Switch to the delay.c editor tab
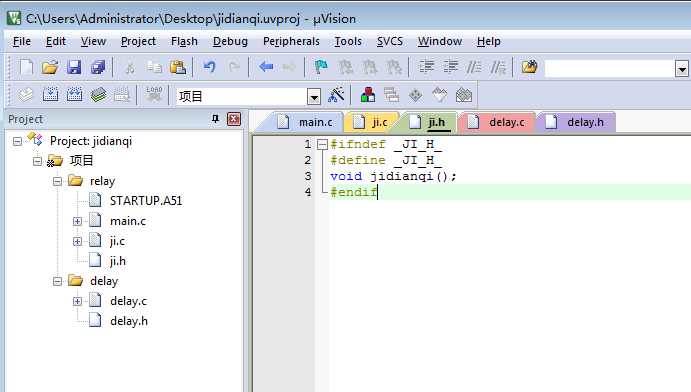 (497, 122)
